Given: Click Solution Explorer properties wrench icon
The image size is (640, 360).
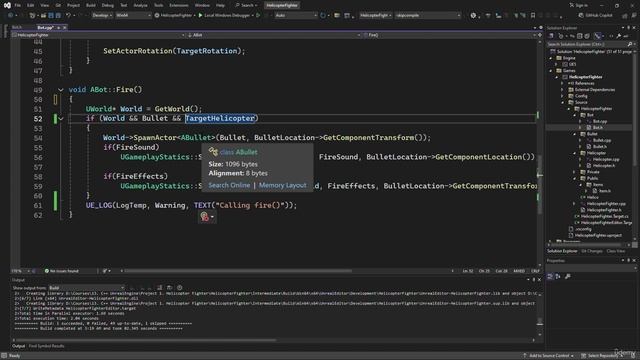Looking at the screenshot, I should click(619, 36).
